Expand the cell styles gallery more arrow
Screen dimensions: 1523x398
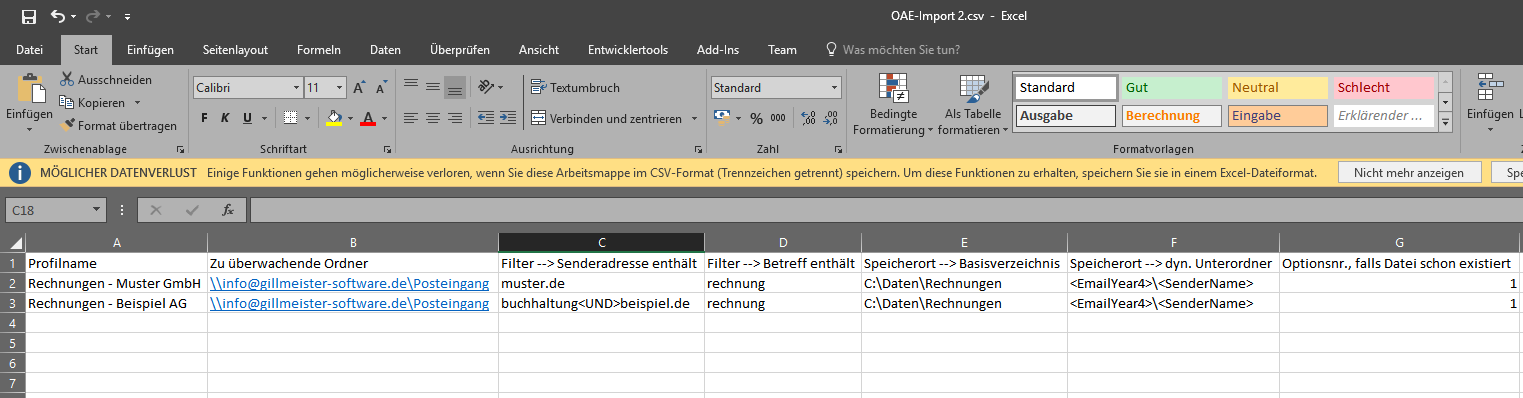(1445, 121)
